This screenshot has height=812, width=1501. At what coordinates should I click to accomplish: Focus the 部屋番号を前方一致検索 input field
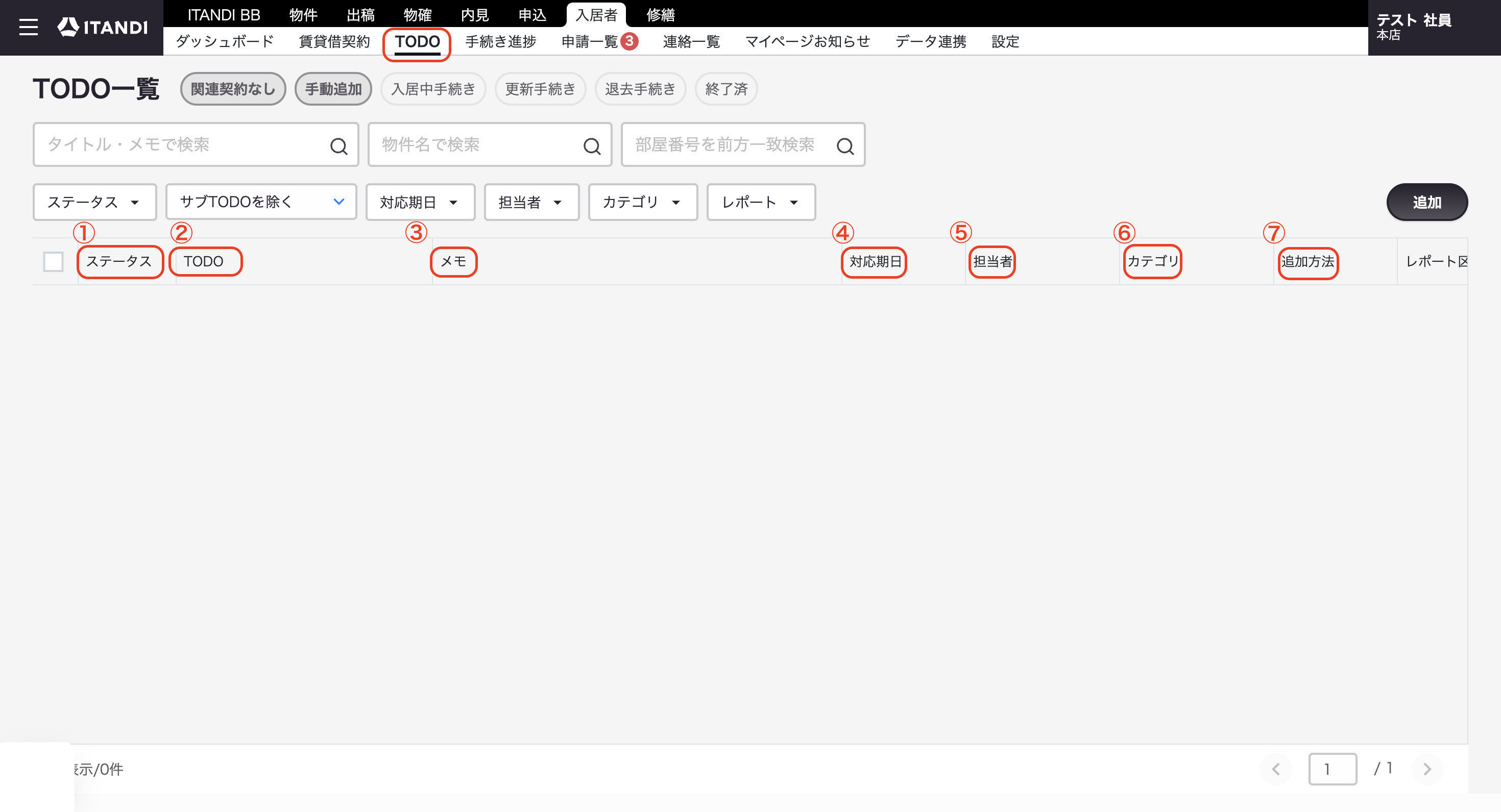(x=743, y=144)
